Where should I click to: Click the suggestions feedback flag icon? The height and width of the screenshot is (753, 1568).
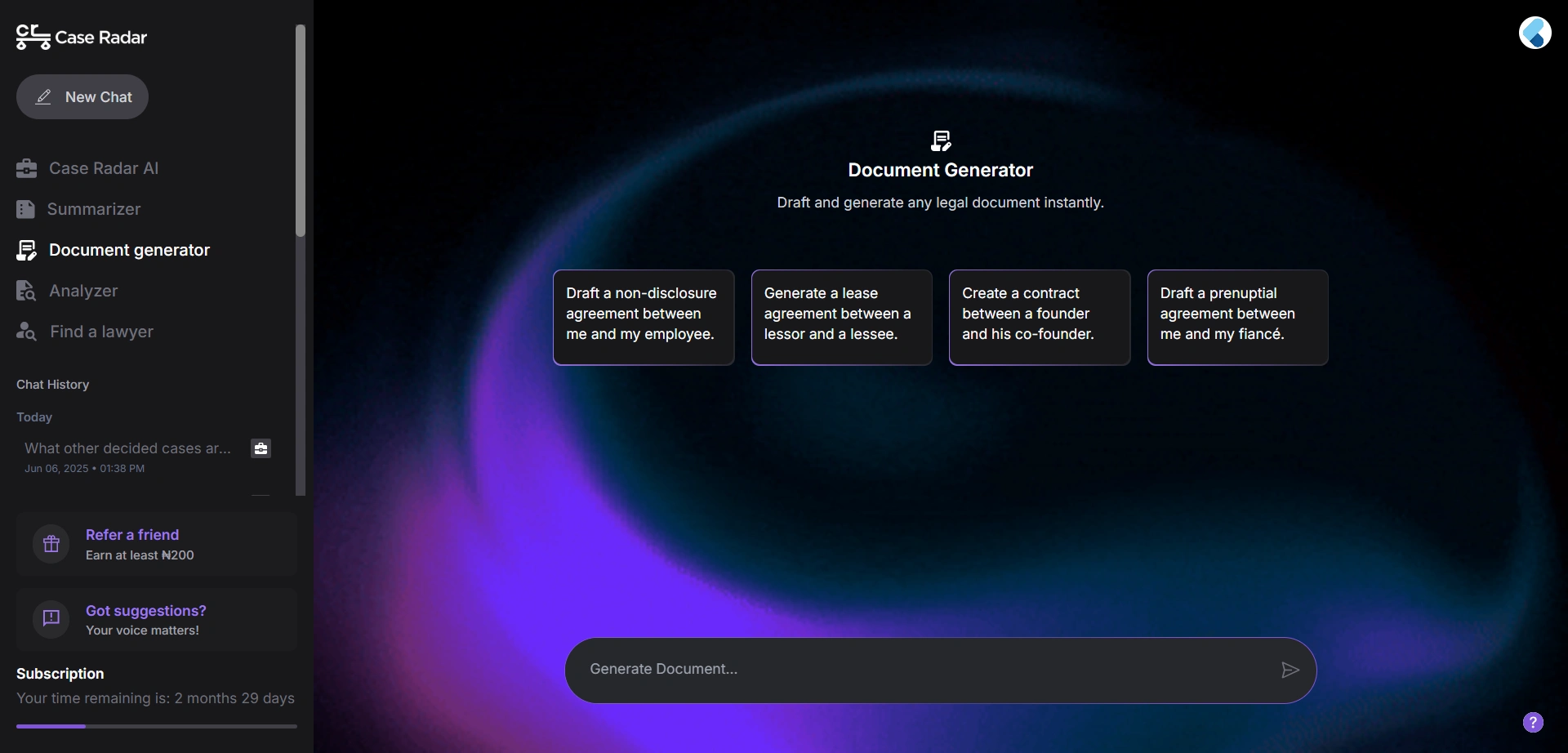(51, 619)
